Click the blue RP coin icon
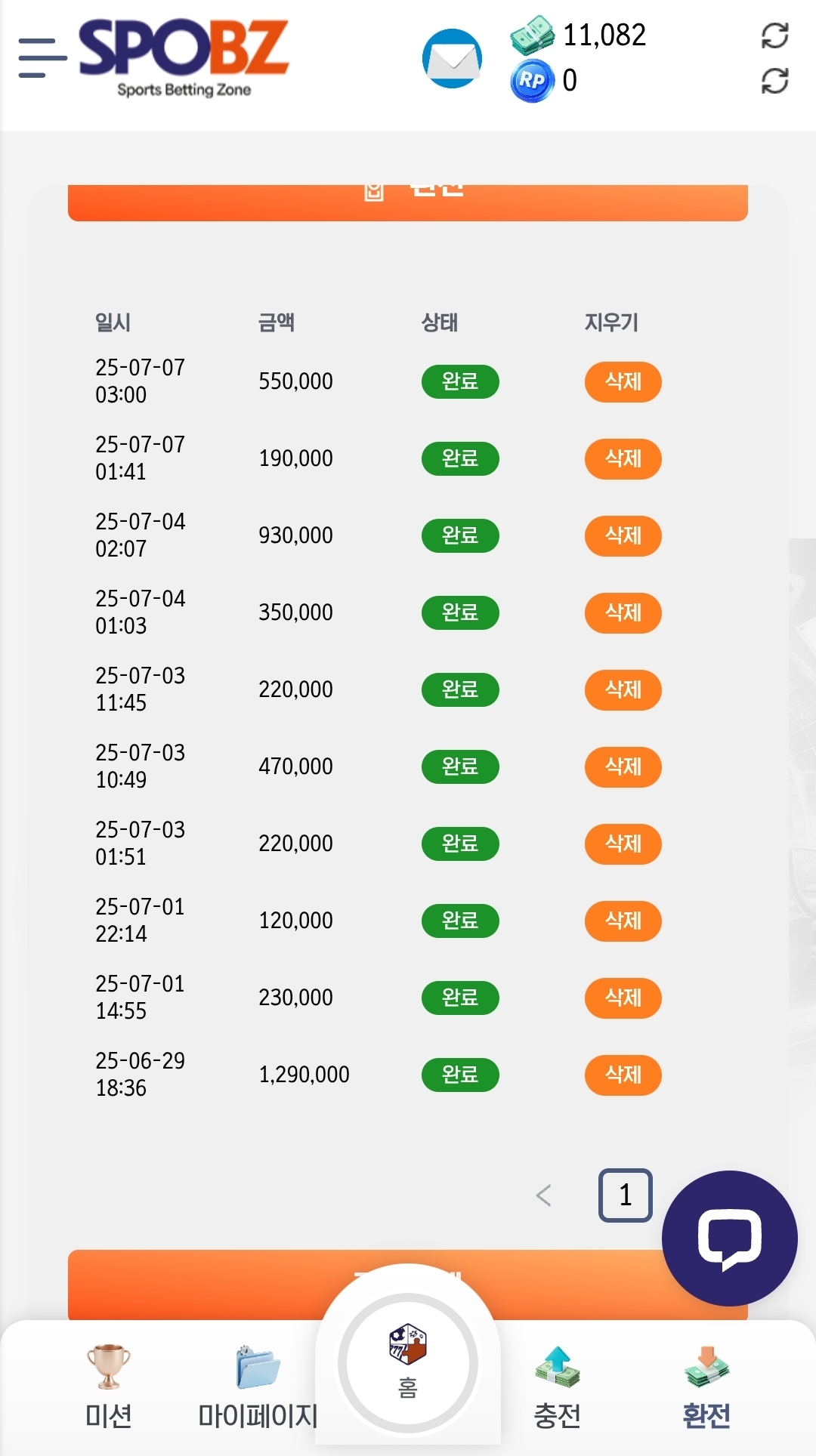The width and height of the screenshot is (816, 1456). point(532,80)
